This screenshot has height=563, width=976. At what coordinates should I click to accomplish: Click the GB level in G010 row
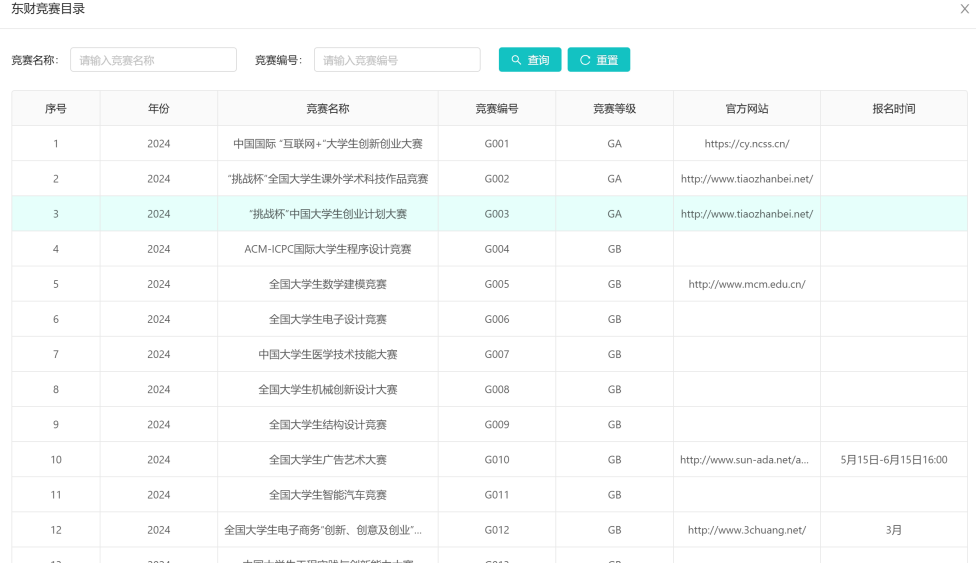tap(614, 460)
